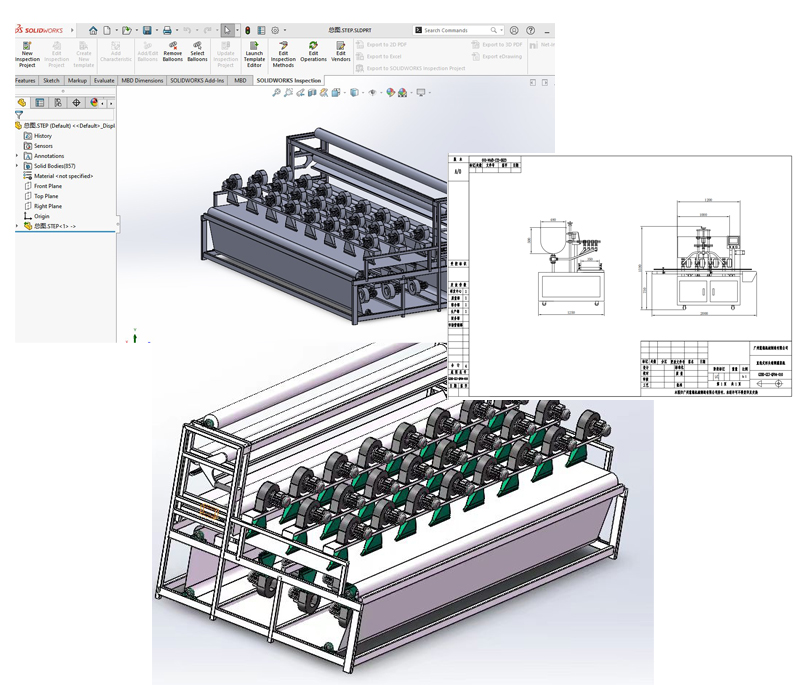Toggle Hide/Show Items in view toolbar

[372, 93]
